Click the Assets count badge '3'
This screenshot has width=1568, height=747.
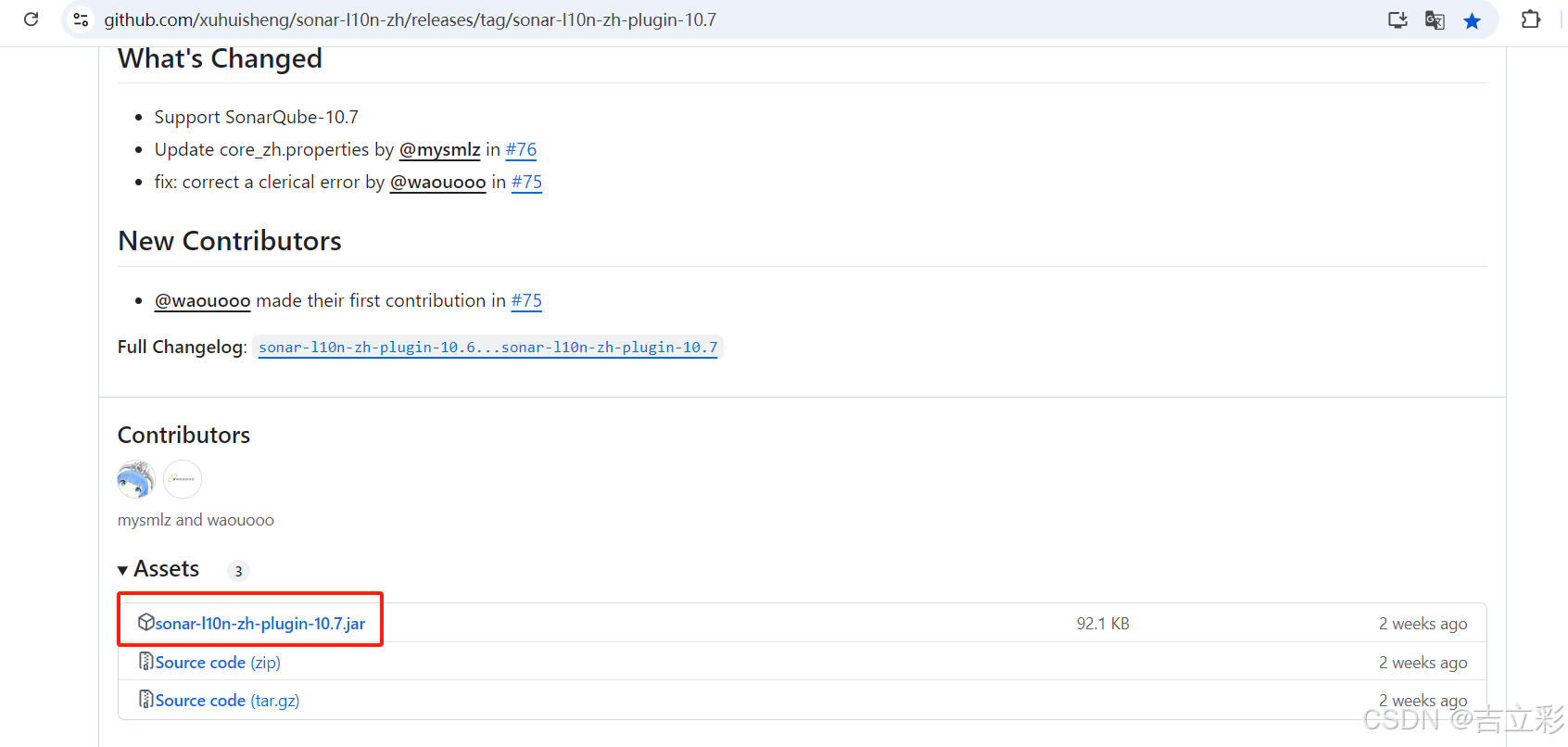238,571
